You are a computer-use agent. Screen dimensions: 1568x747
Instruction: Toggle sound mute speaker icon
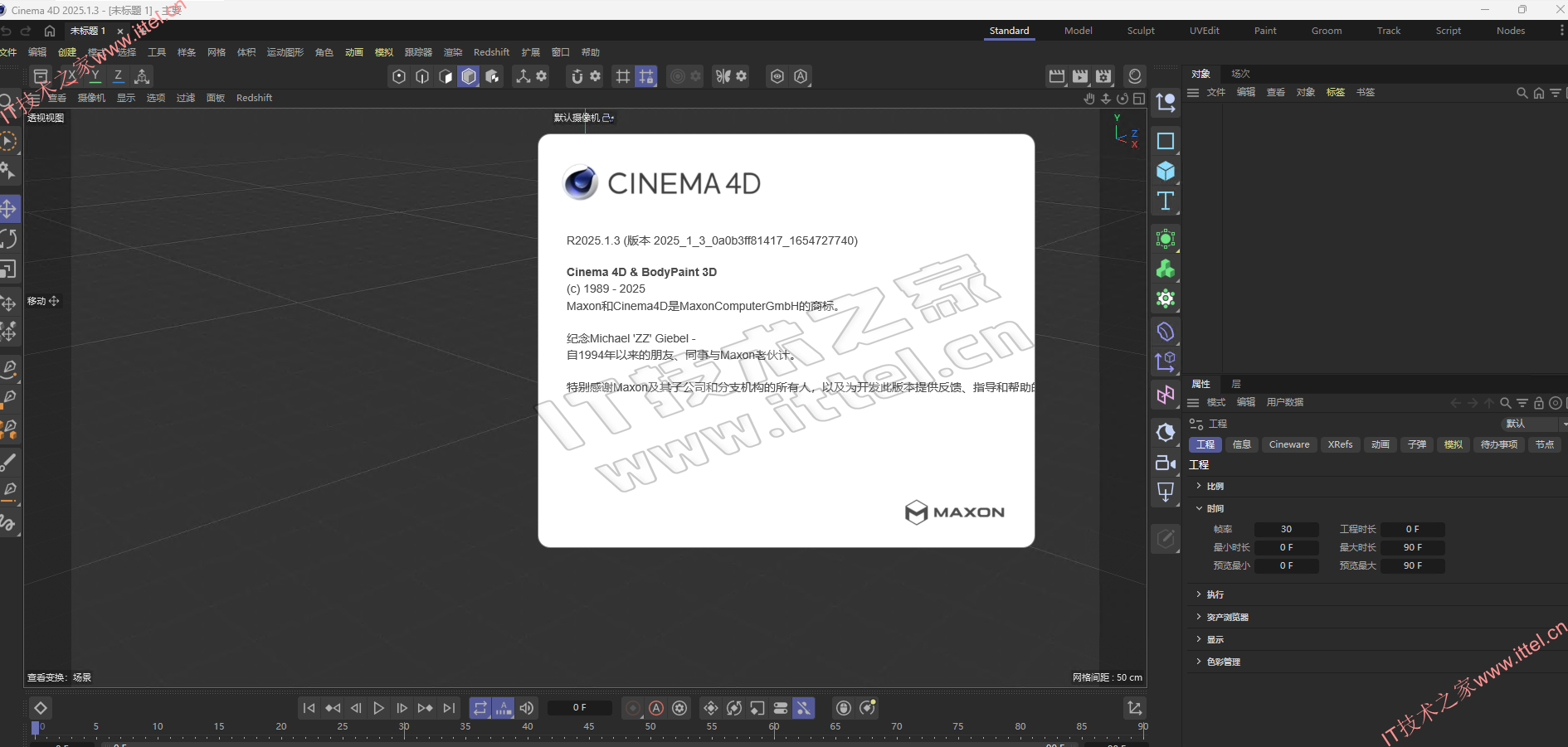tap(527, 708)
